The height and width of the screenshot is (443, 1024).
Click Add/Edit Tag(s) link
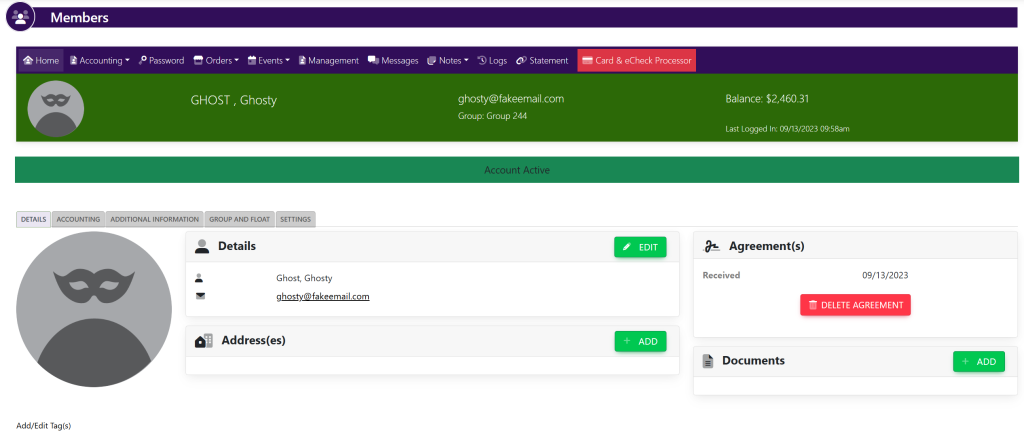pyautogui.click(x=44, y=425)
